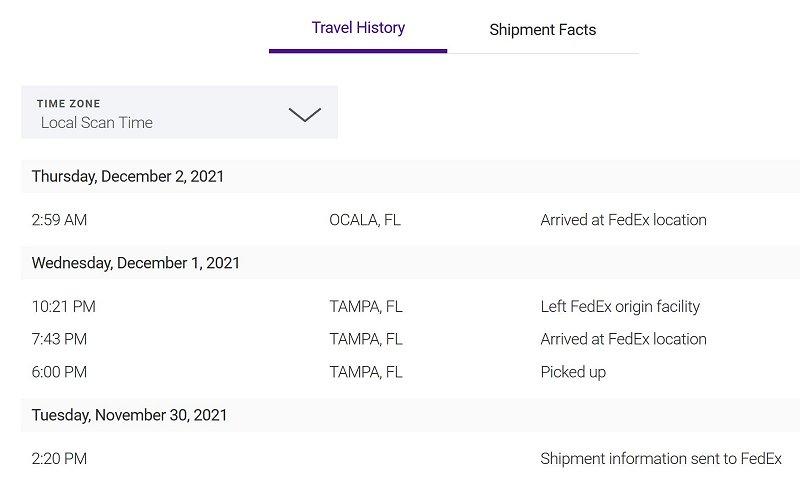This screenshot has height=486, width=800.
Task: Expand the Time Zone dropdown chevron
Action: [305, 114]
